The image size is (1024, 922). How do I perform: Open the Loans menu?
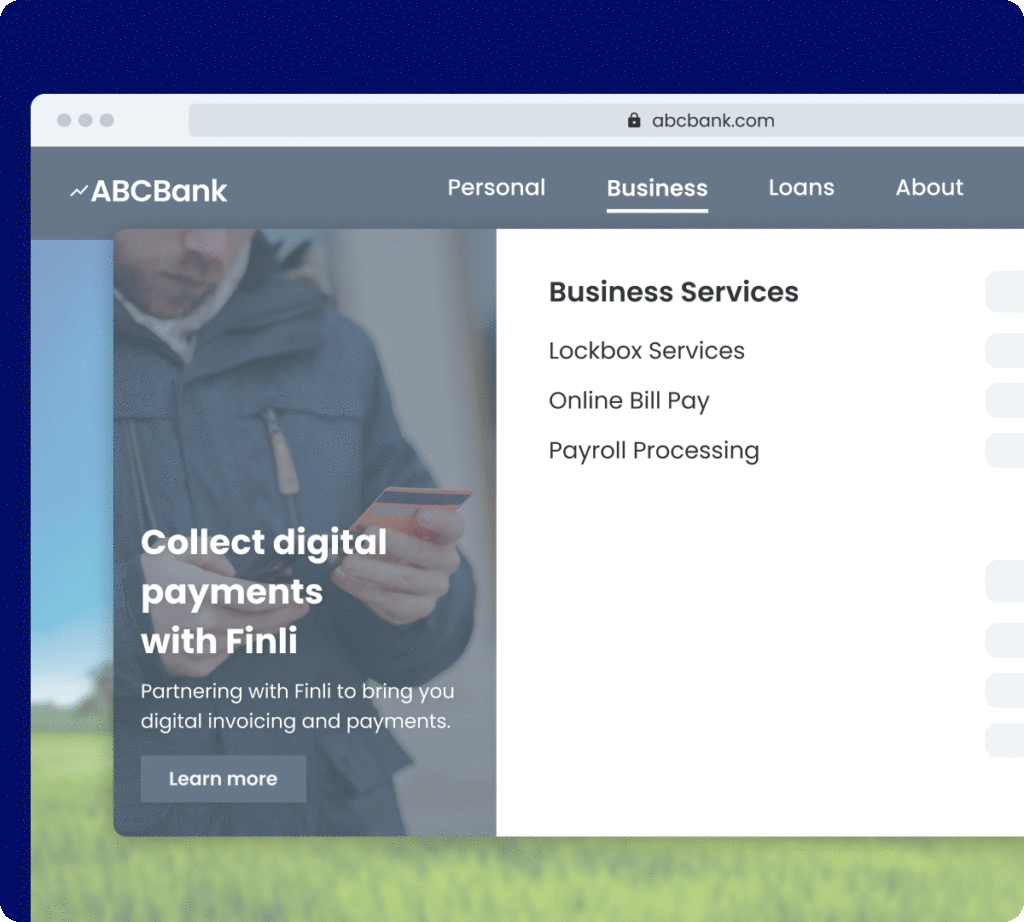point(801,187)
